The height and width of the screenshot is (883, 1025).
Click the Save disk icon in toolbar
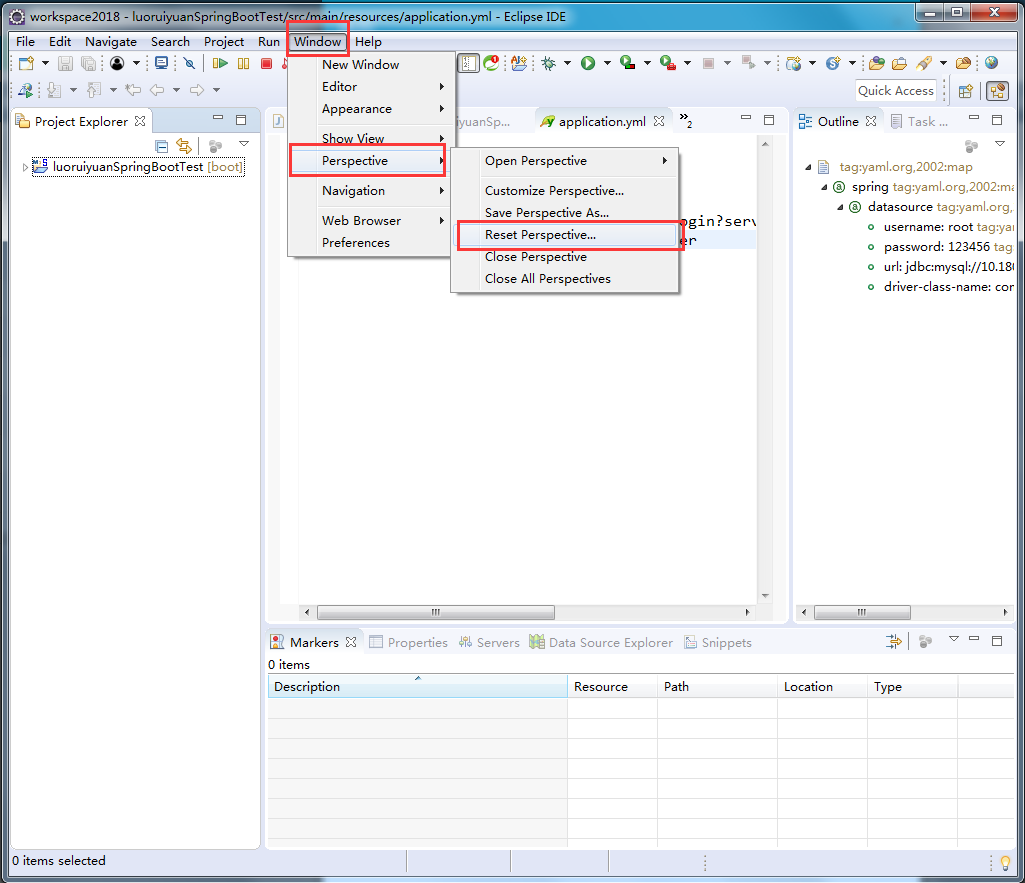(65, 63)
